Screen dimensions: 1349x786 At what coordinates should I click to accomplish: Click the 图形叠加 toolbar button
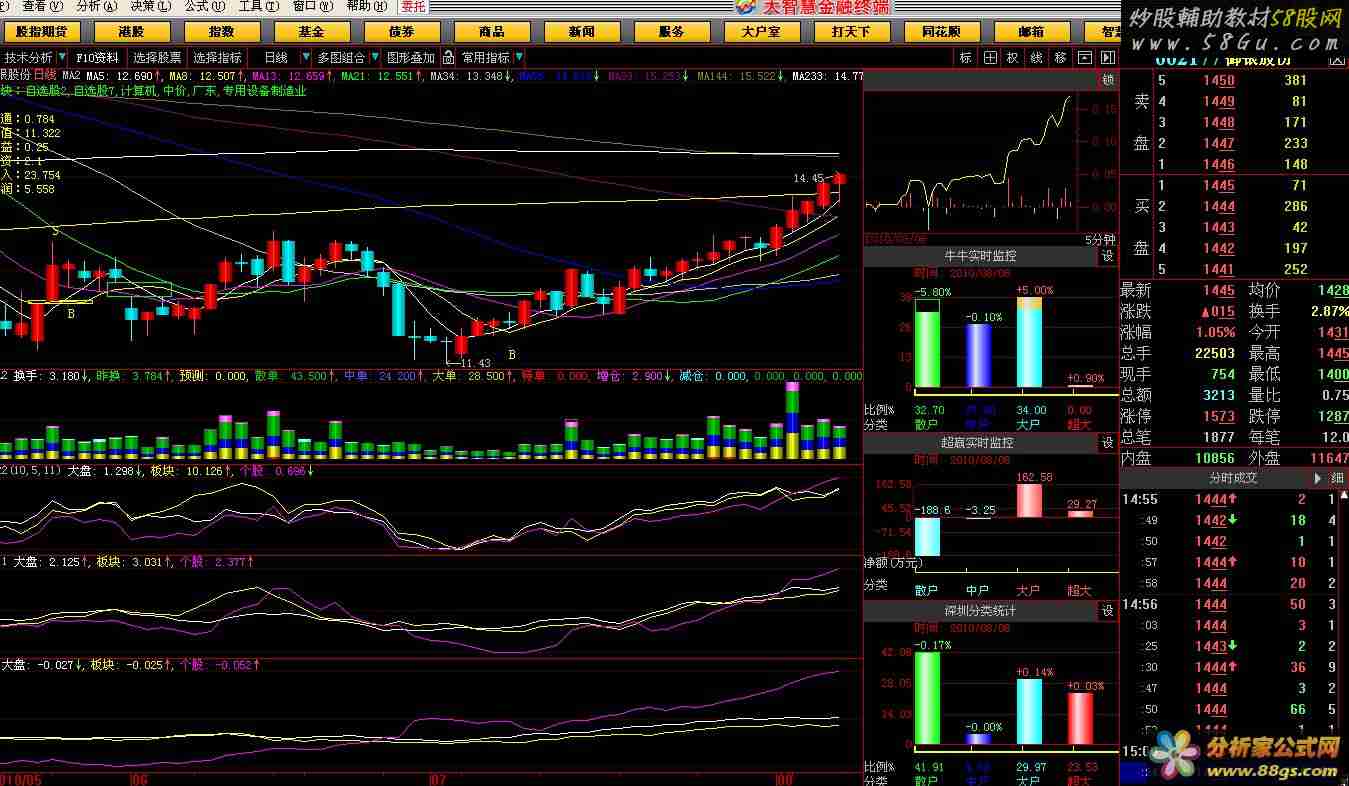click(412, 58)
